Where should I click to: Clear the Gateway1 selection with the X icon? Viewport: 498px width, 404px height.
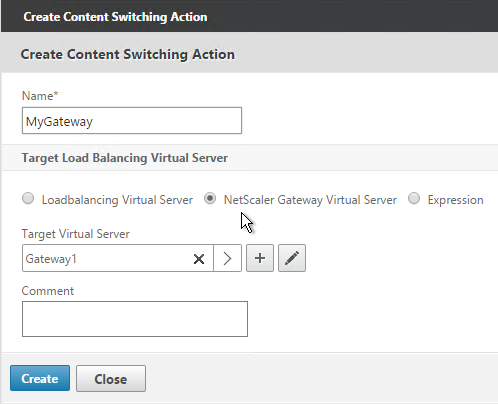pyautogui.click(x=199, y=259)
